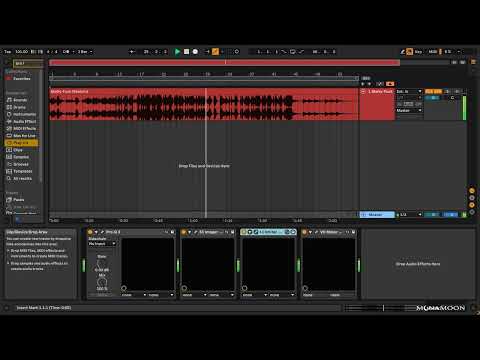Click the orange Arrangement View selector
This screenshot has width=480, height=360.
473,62
